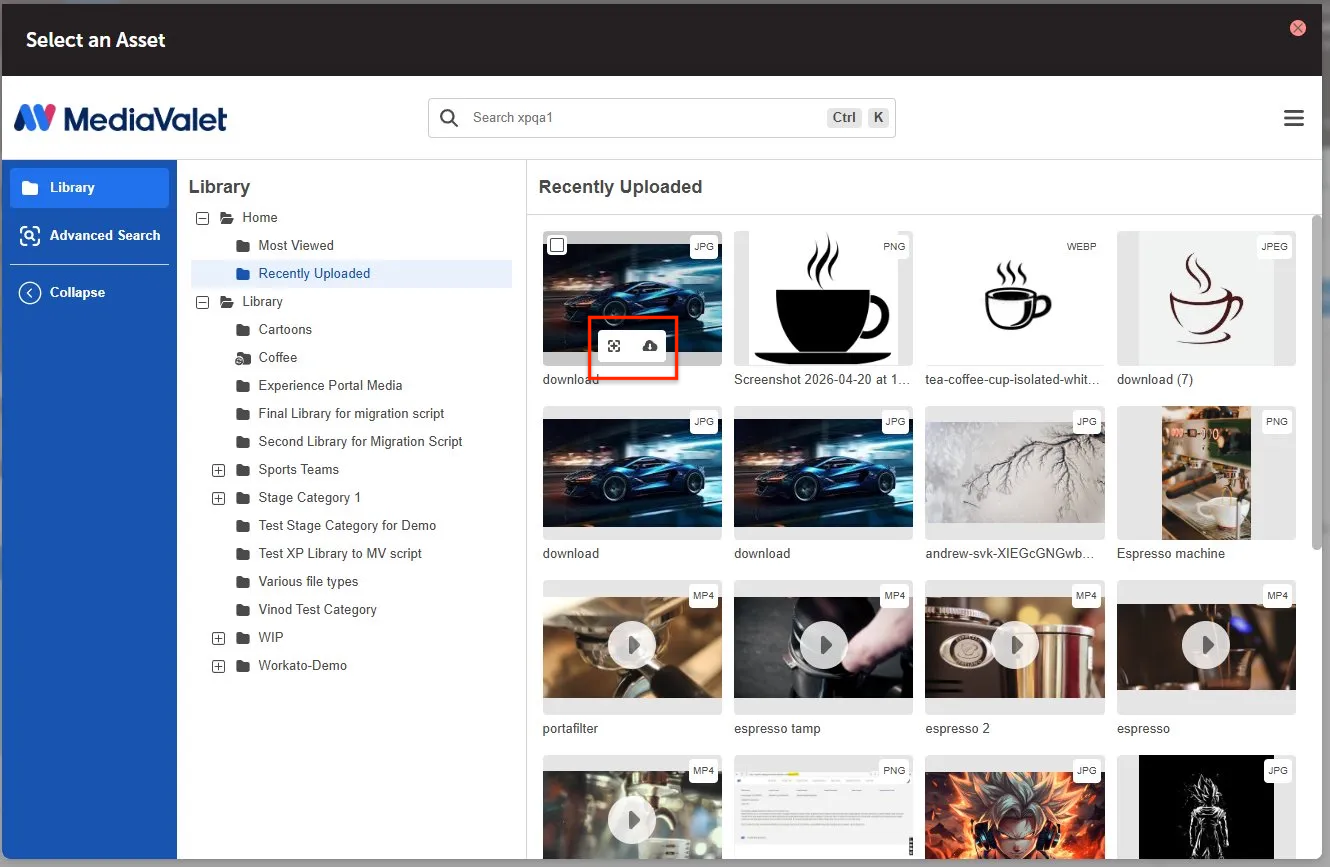The width and height of the screenshot is (1330, 867).
Task: Click the 'Espresso machine' caption text
Action: (x=1171, y=554)
